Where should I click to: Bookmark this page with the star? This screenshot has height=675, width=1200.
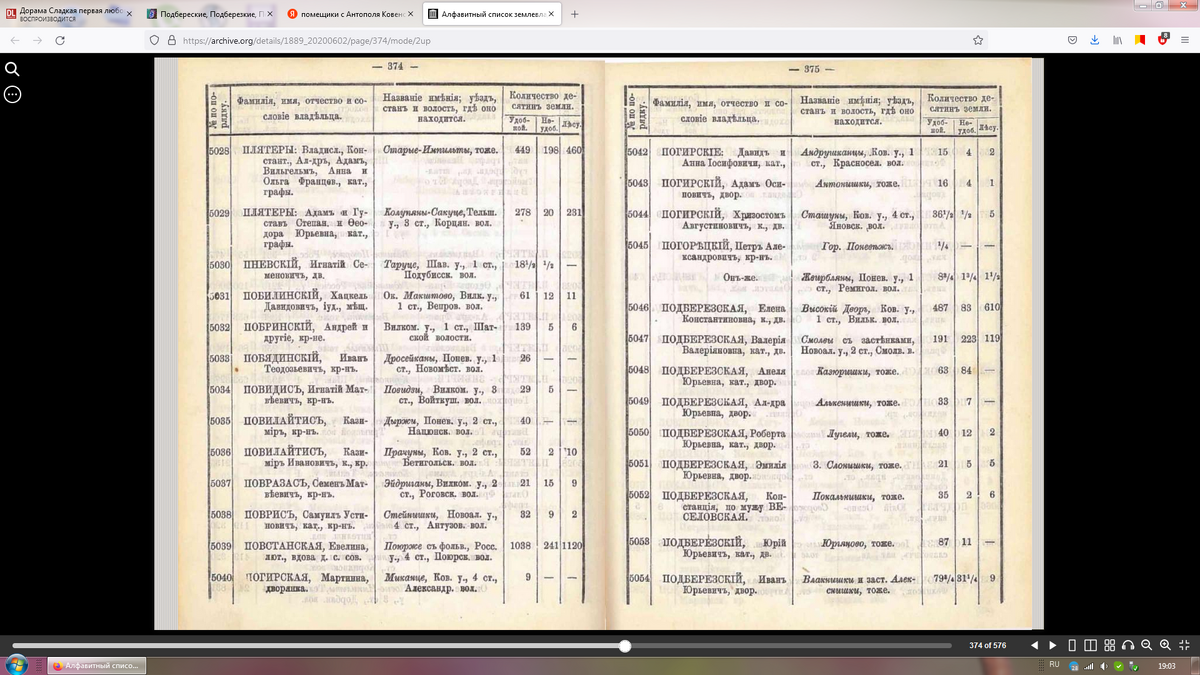click(x=978, y=40)
